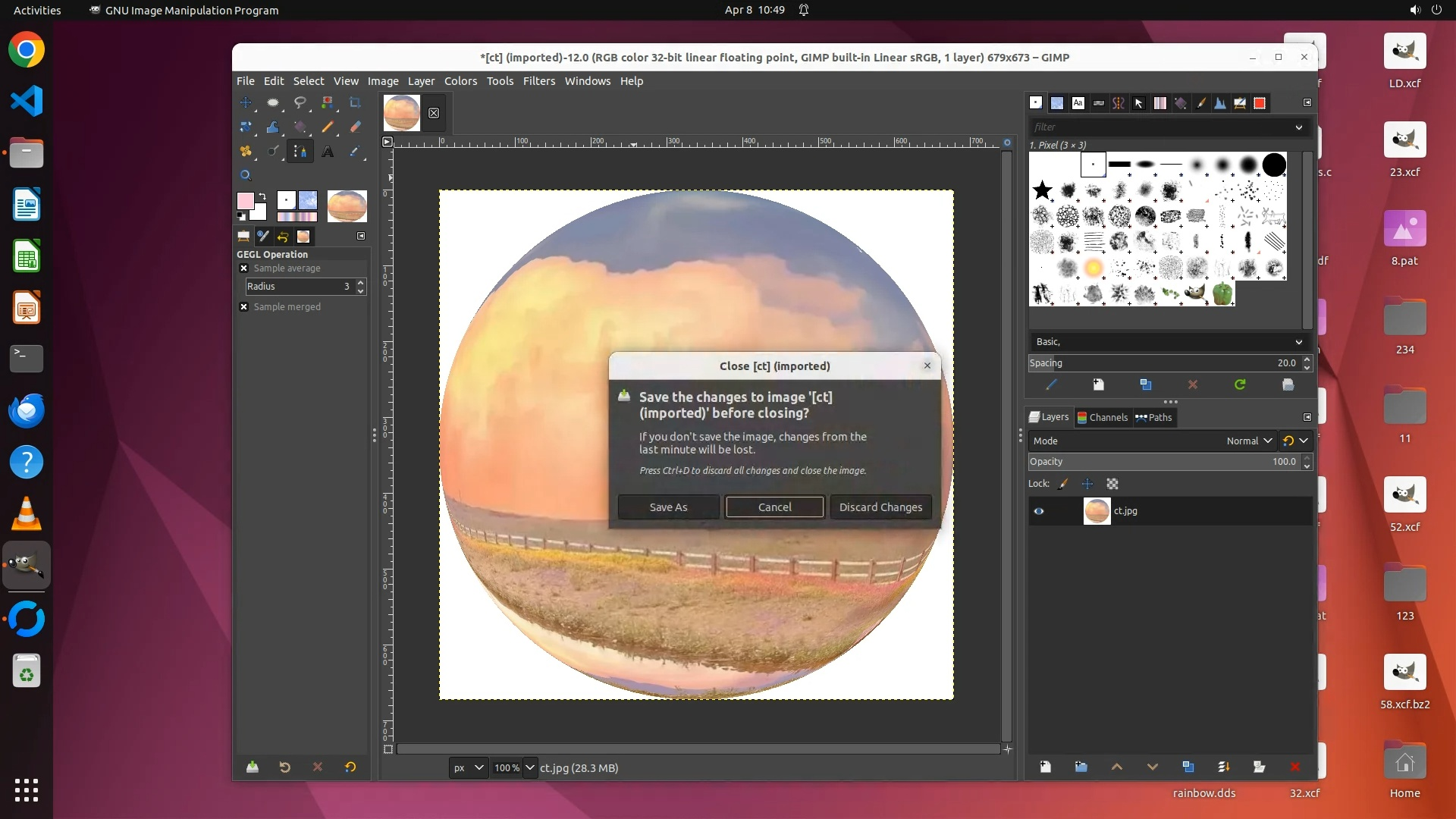Toggle the Sample average checkbox

point(243,268)
